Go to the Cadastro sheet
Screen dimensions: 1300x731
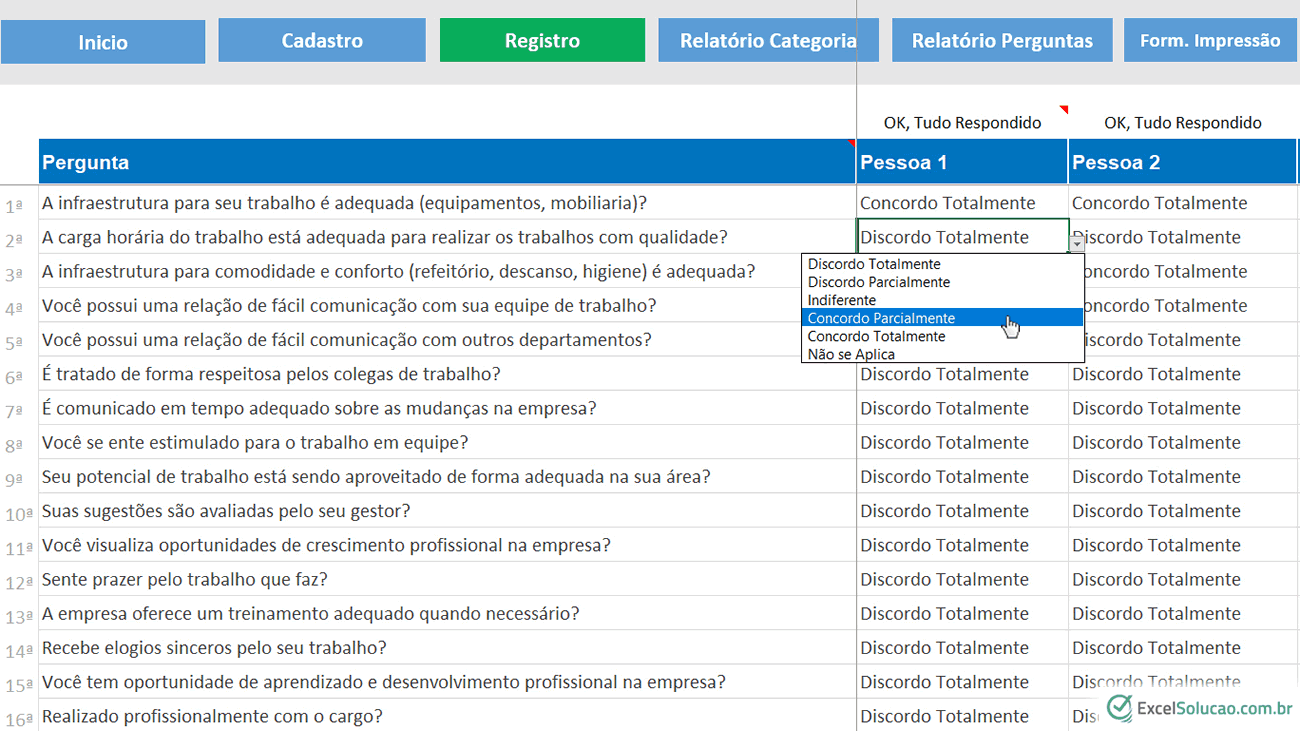pyautogui.click(x=322, y=41)
